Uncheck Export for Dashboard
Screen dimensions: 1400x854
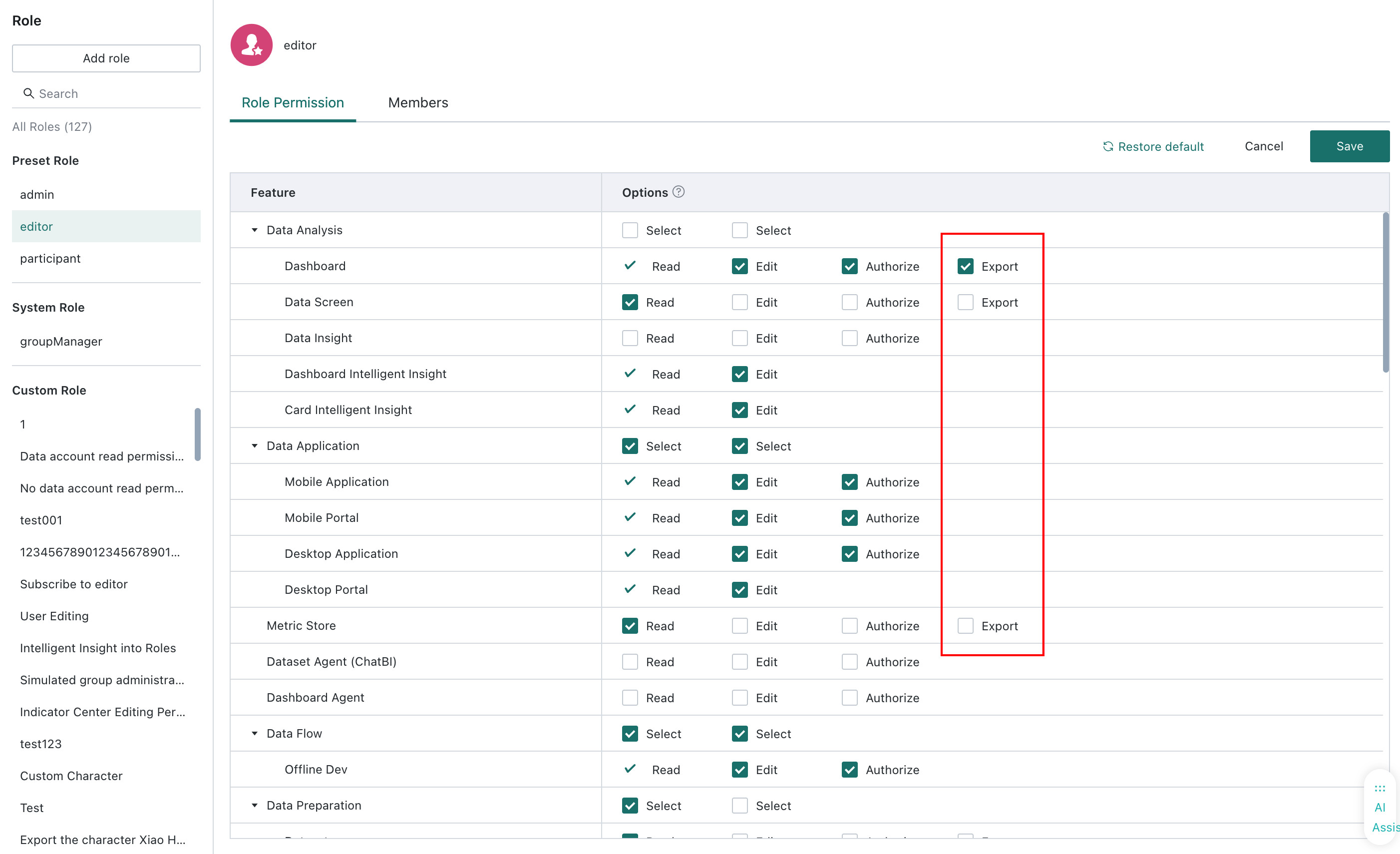click(965, 267)
